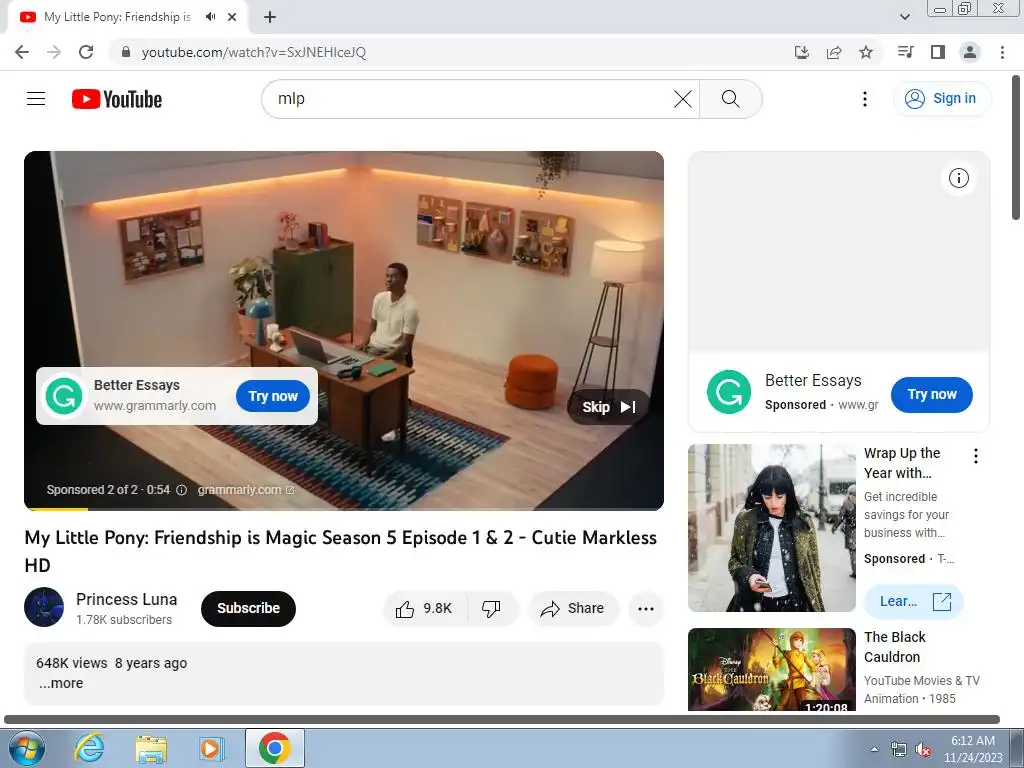Open Princess Luna channel name link
The width and height of the screenshot is (1024, 768).
[x=126, y=600]
